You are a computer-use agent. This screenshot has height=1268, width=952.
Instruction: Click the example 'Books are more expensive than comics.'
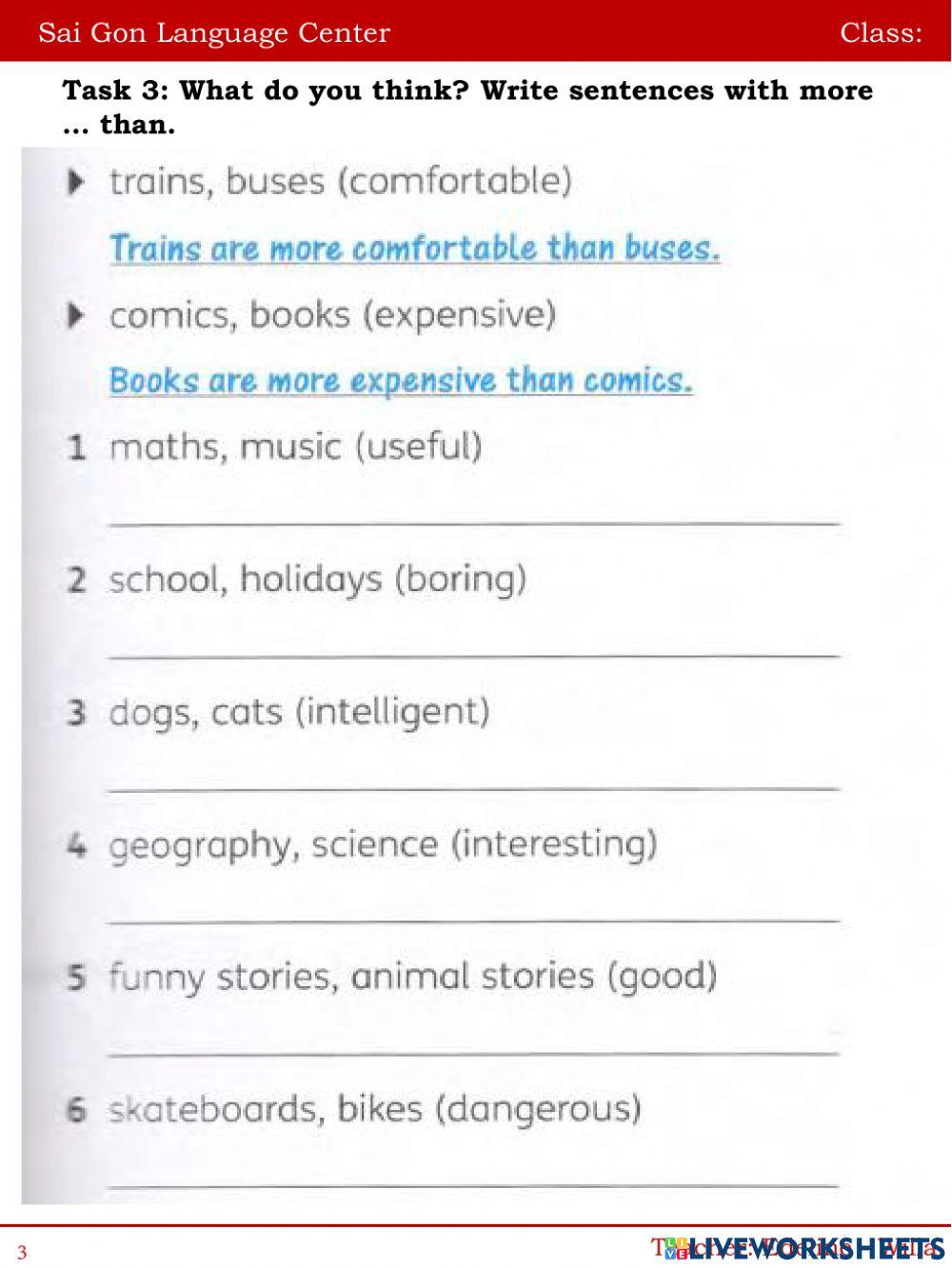(x=401, y=381)
